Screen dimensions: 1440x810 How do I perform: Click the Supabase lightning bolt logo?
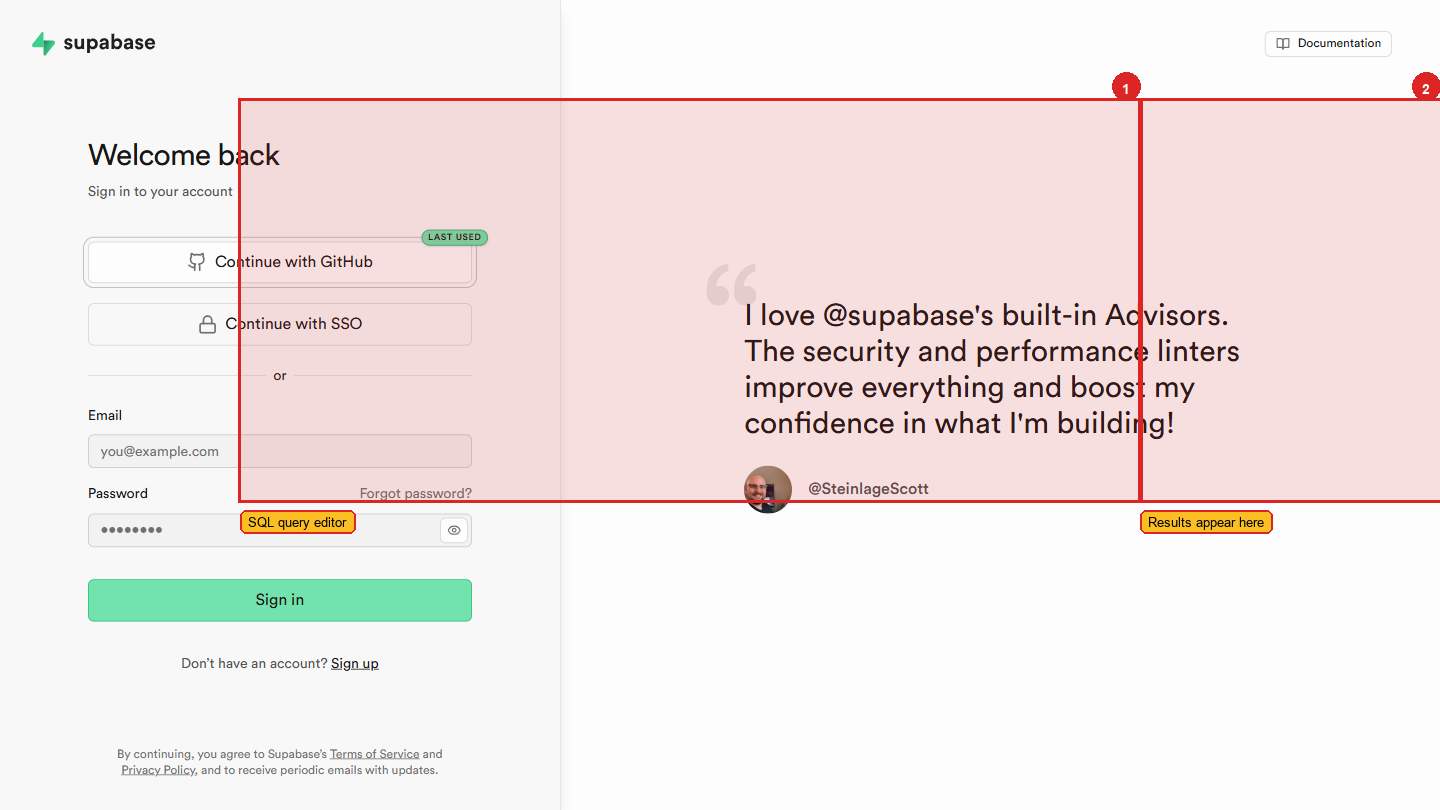(43, 43)
